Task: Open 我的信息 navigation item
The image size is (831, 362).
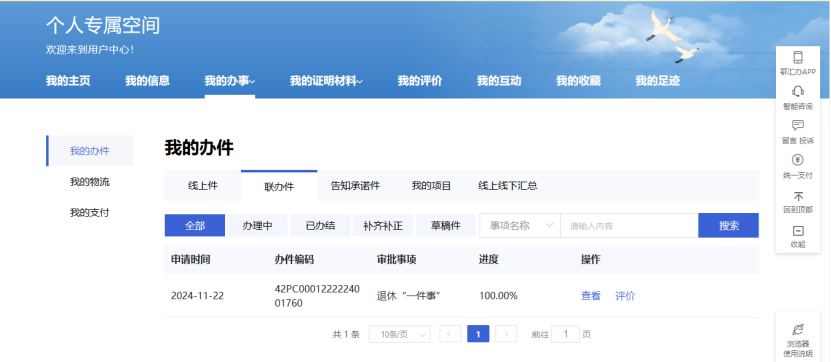Action: 147,81
